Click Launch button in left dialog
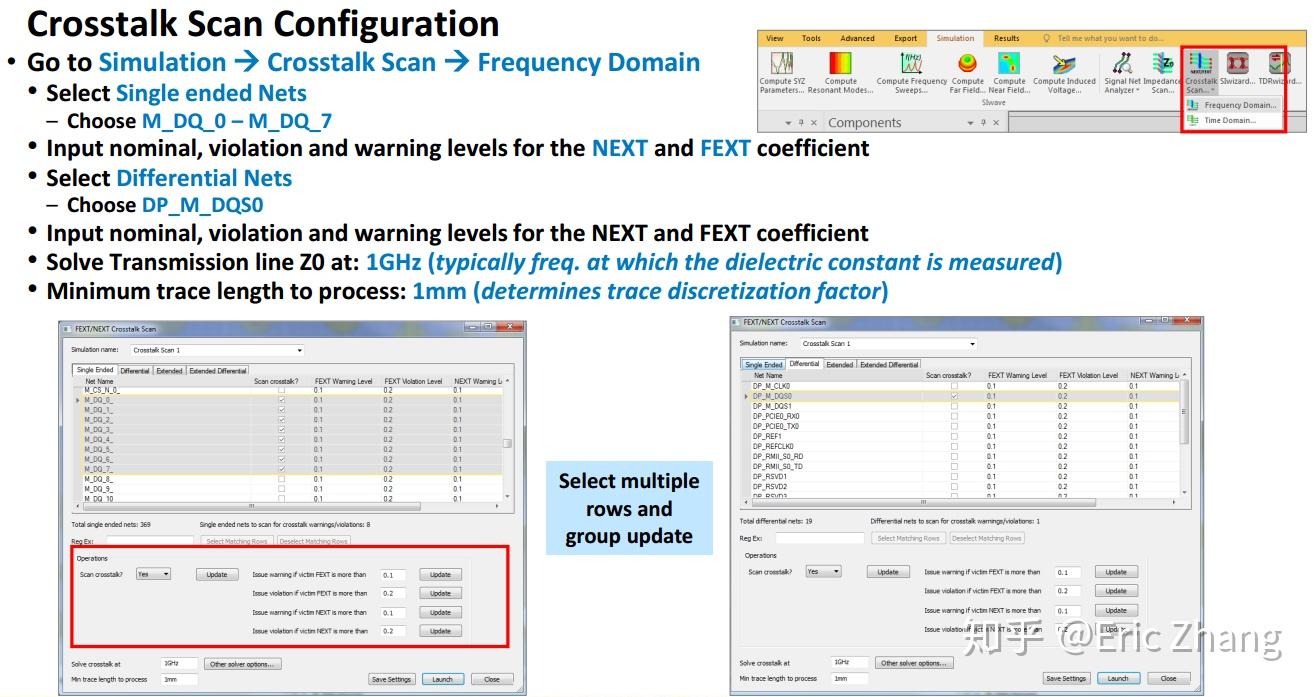 coord(442,679)
